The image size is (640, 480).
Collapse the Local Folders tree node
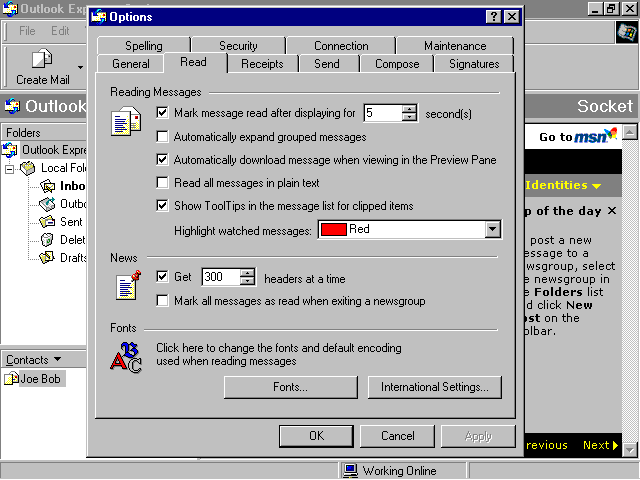pos(9,169)
